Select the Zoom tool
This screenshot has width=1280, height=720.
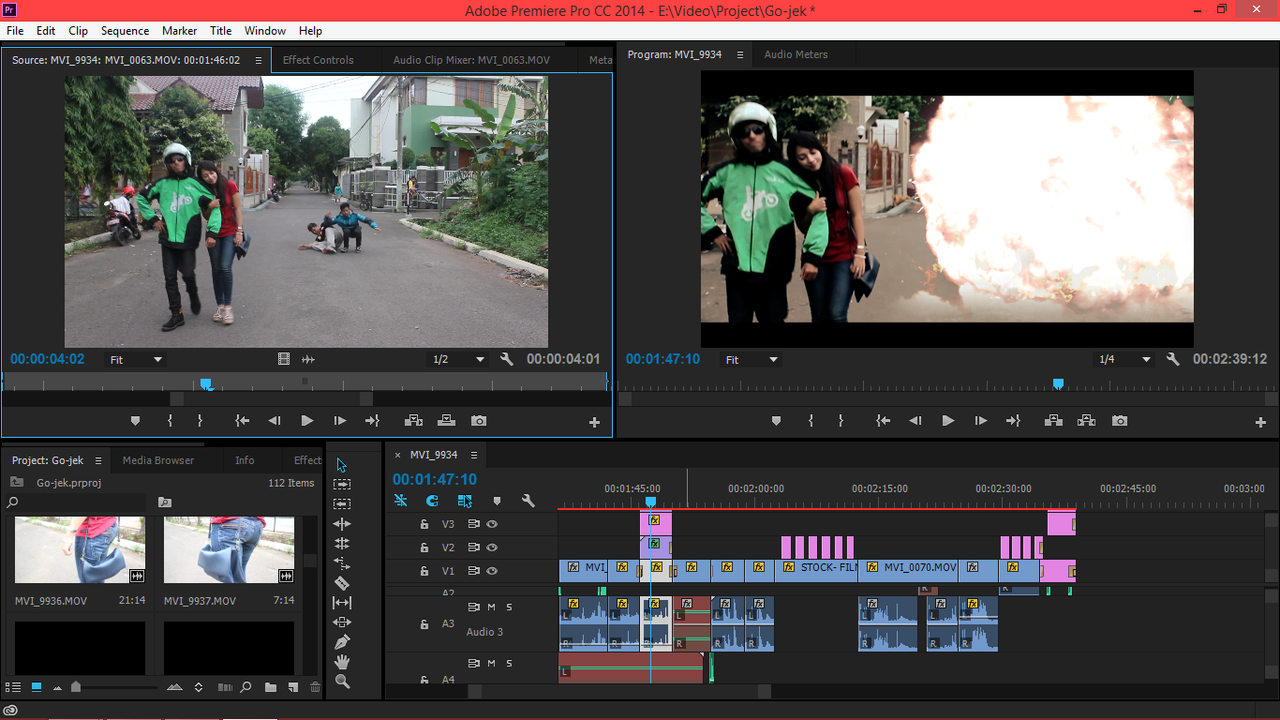342,681
